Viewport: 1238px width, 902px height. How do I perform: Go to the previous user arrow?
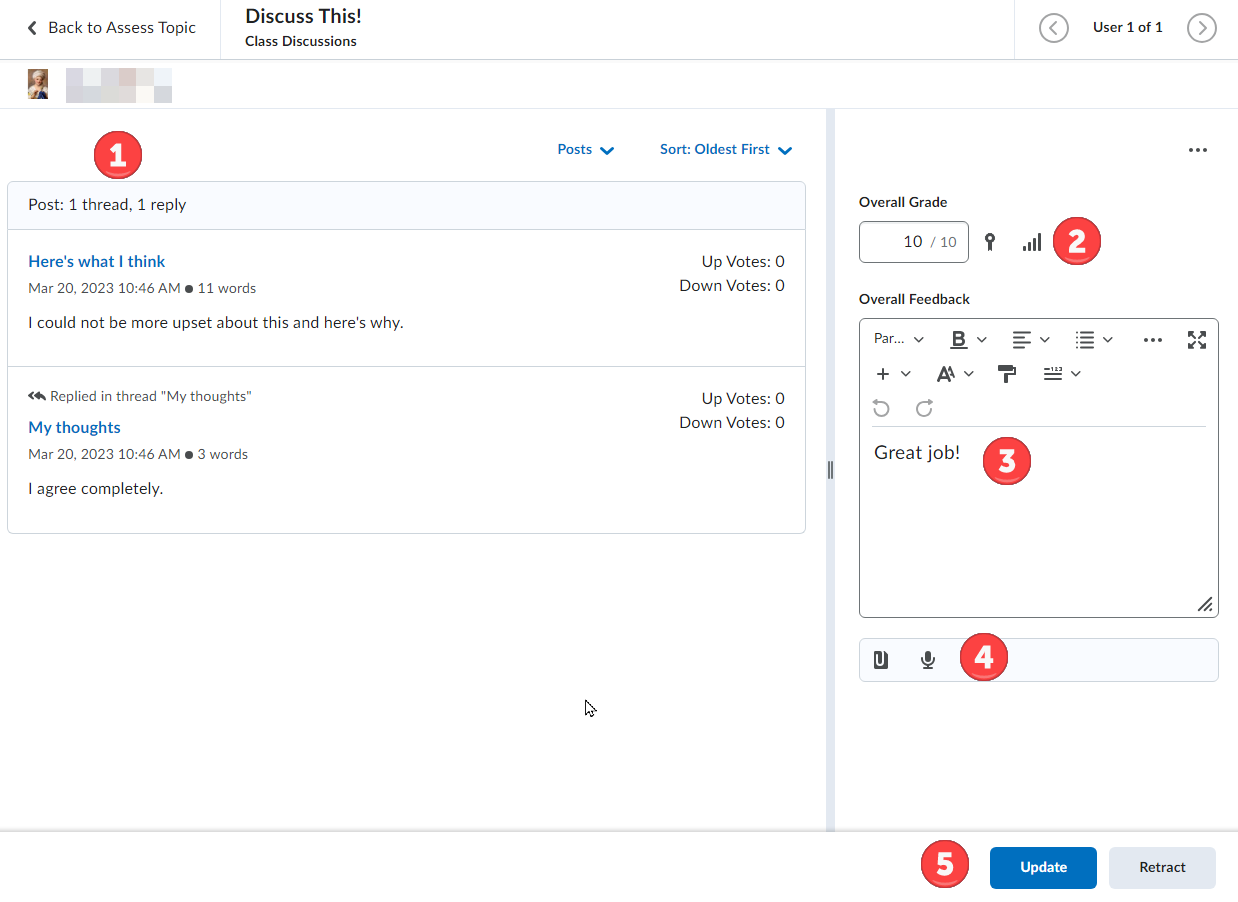coord(1054,28)
